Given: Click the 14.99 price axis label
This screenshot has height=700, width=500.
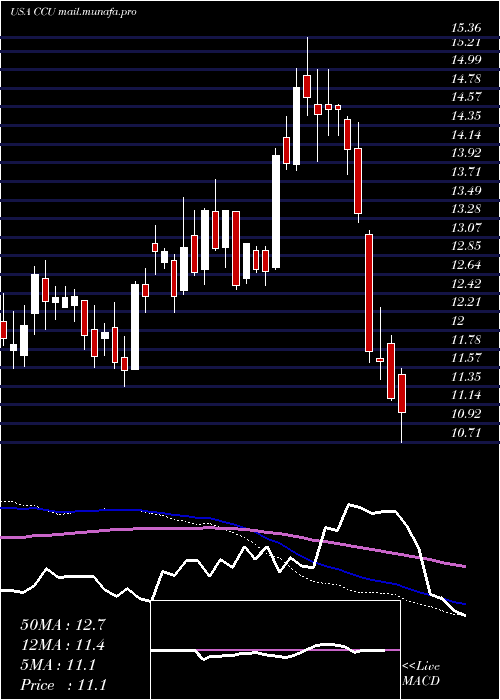Looking at the screenshot, I should 466,61.
